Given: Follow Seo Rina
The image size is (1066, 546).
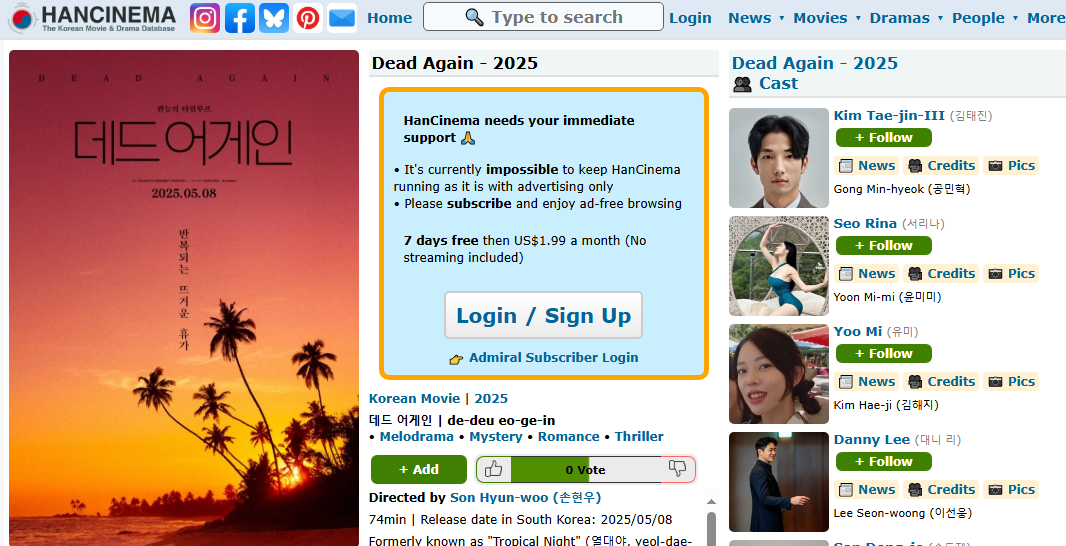Looking at the screenshot, I should [884, 245].
